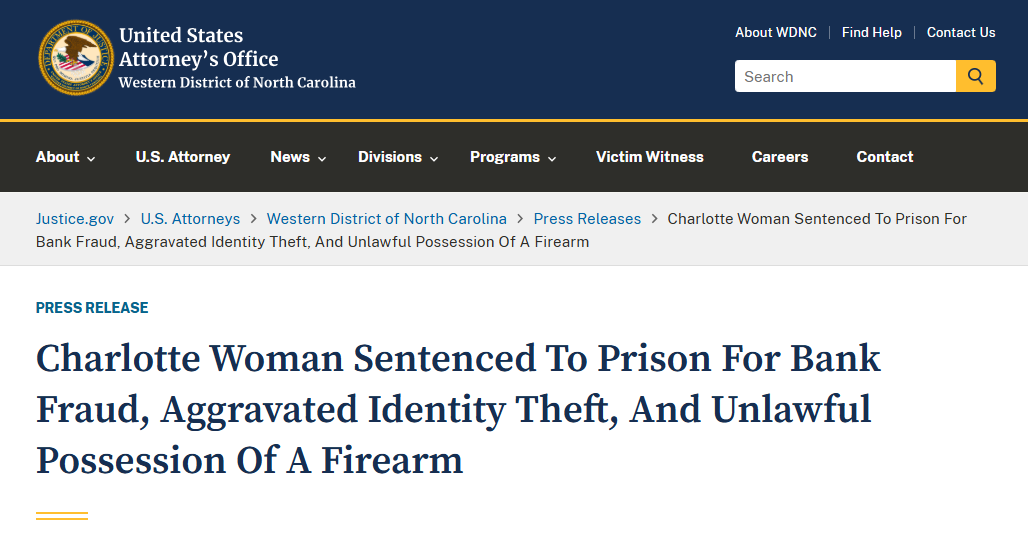Screen dimensions: 1028x542
Task: Expand the News dropdown chevron
Action: (x=322, y=159)
